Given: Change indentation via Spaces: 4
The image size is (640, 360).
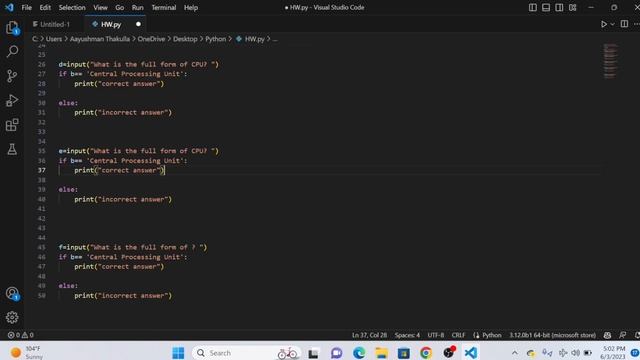Looking at the screenshot, I should [x=407, y=335].
